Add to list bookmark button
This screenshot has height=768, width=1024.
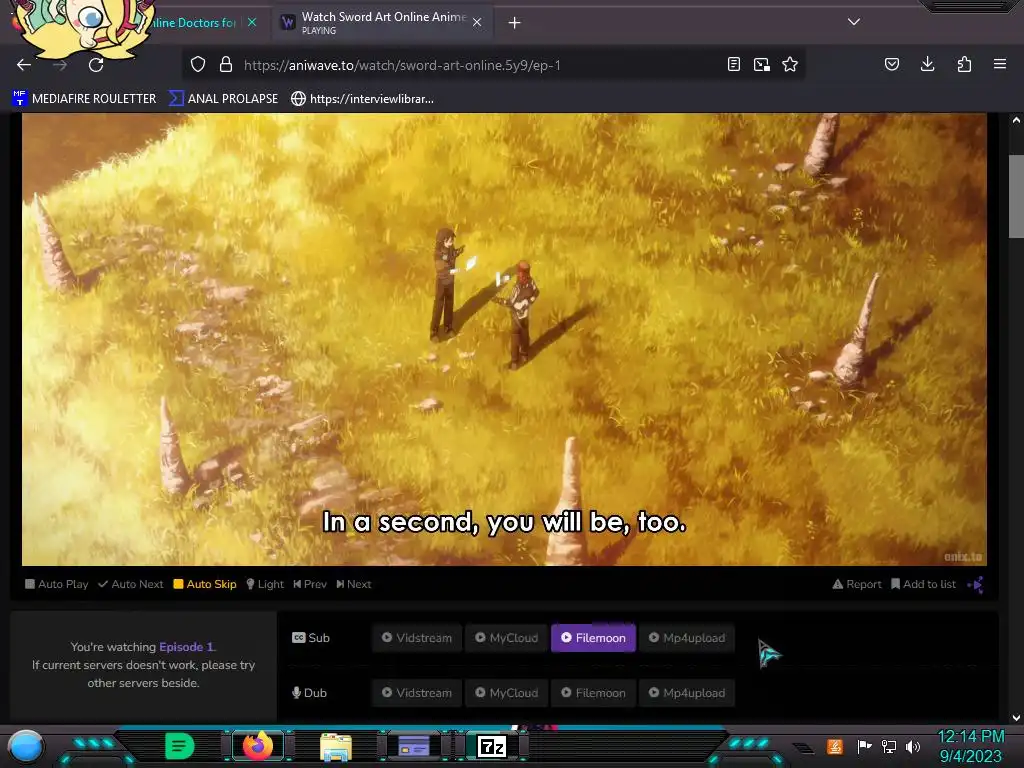[x=923, y=584]
